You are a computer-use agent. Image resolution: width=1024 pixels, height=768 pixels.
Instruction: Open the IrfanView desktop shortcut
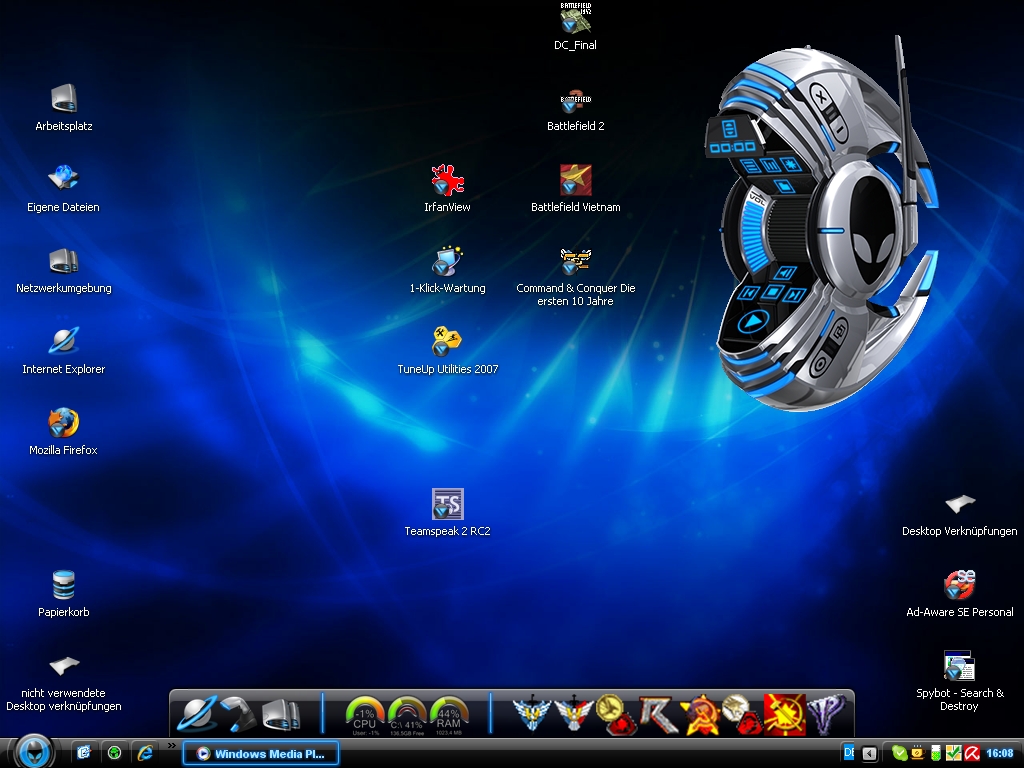click(x=447, y=189)
